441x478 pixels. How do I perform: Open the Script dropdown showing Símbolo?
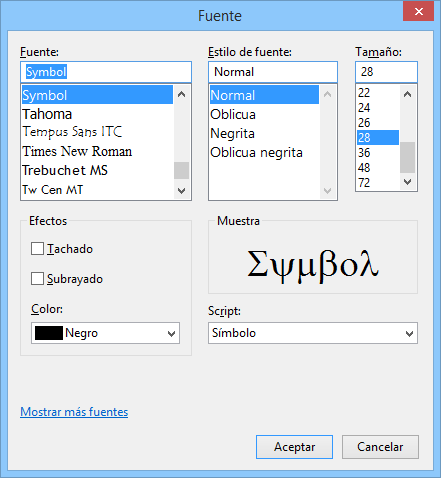[313, 333]
